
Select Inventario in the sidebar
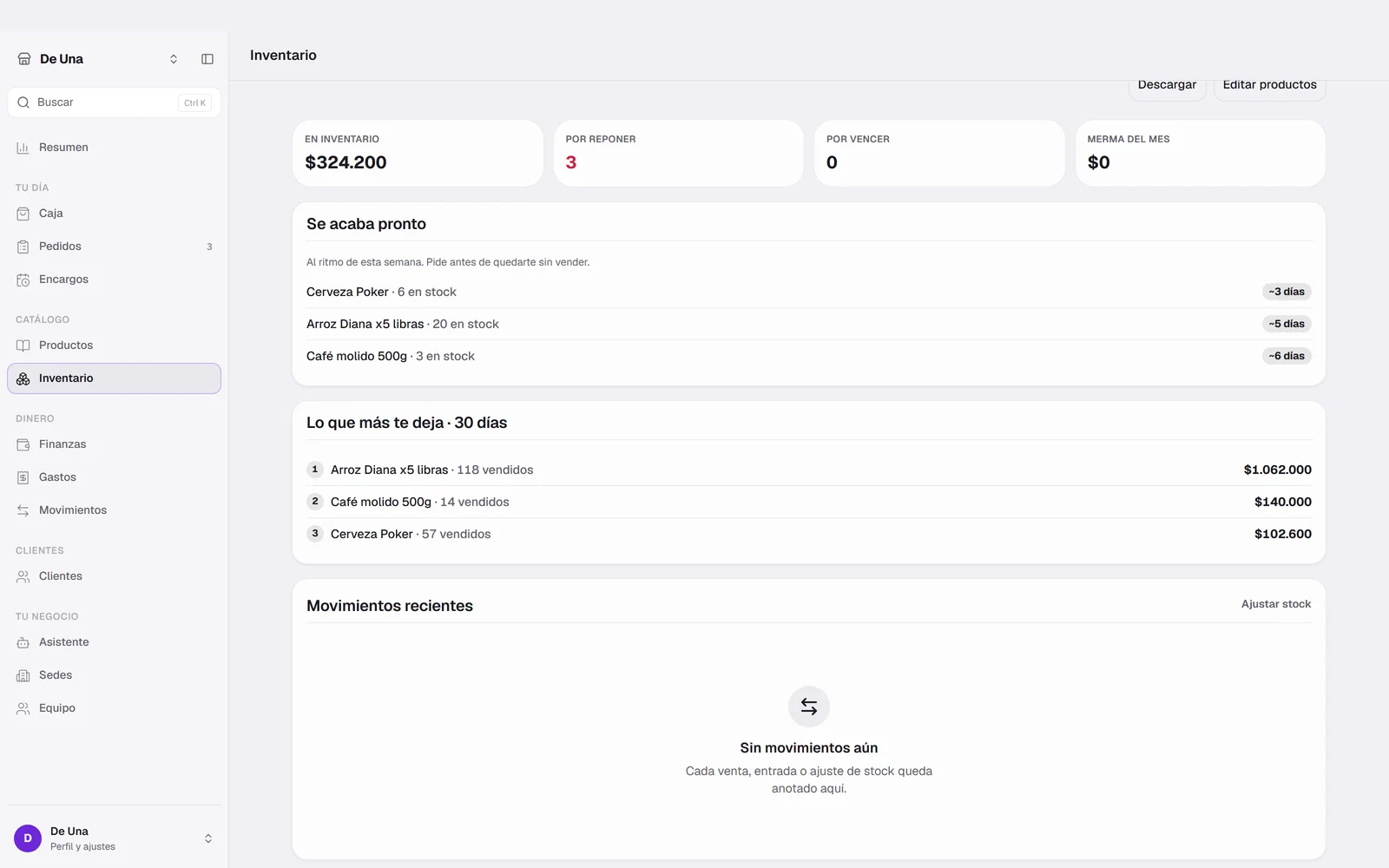click(114, 378)
